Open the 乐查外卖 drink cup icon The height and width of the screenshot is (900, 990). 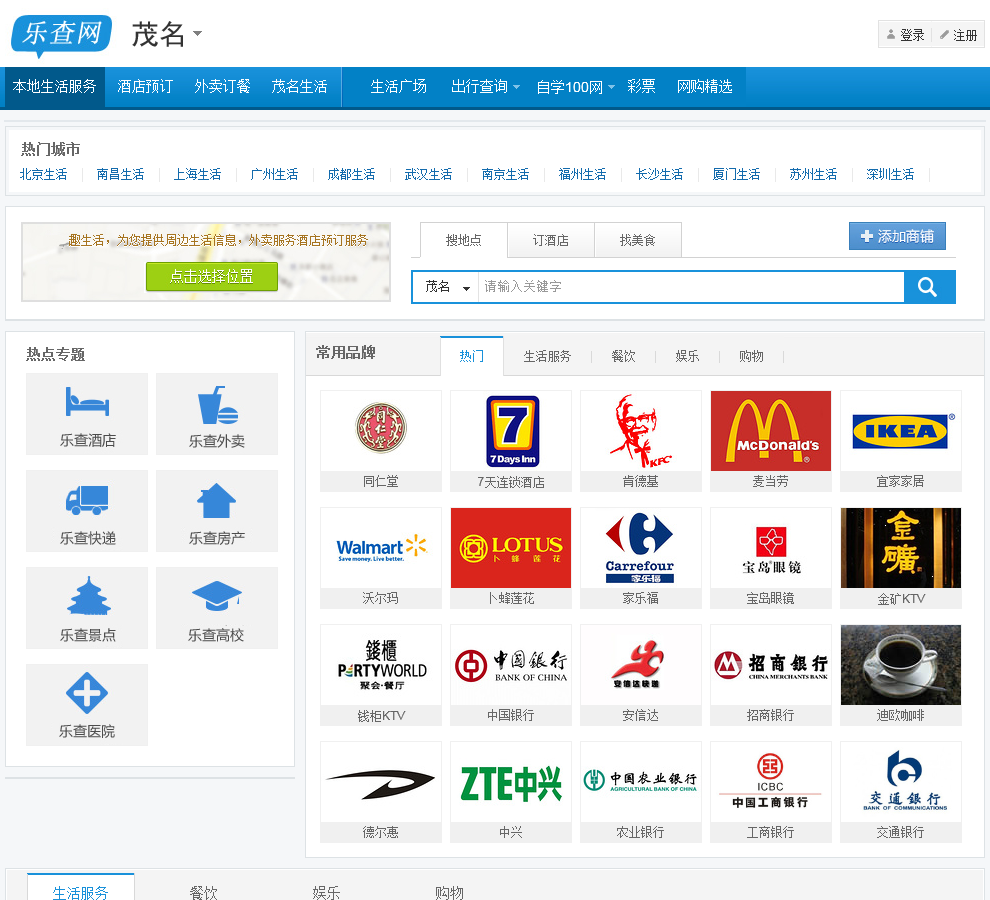coord(217,414)
